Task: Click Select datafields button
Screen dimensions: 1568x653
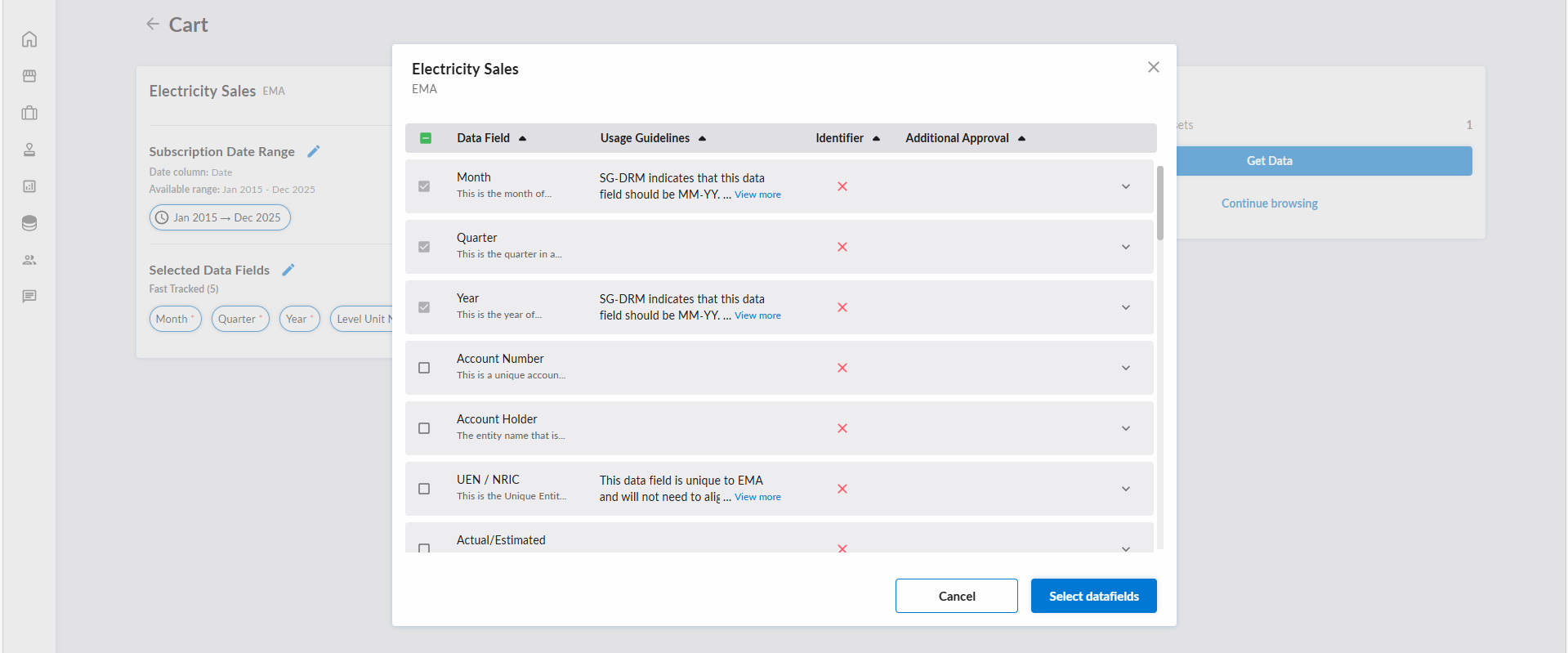Action: [1094, 596]
